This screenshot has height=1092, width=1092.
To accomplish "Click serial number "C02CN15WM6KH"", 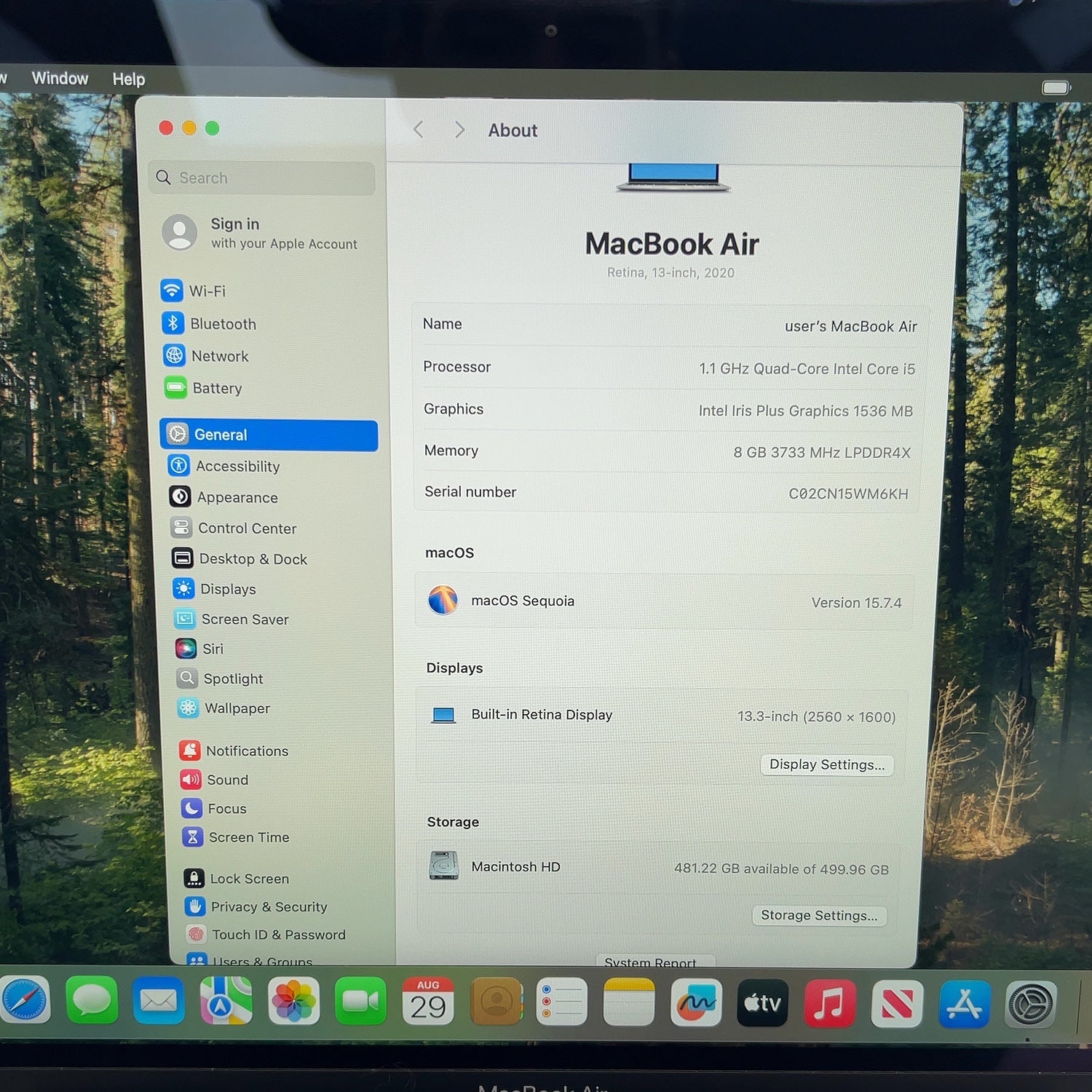I will tap(849, 494).
